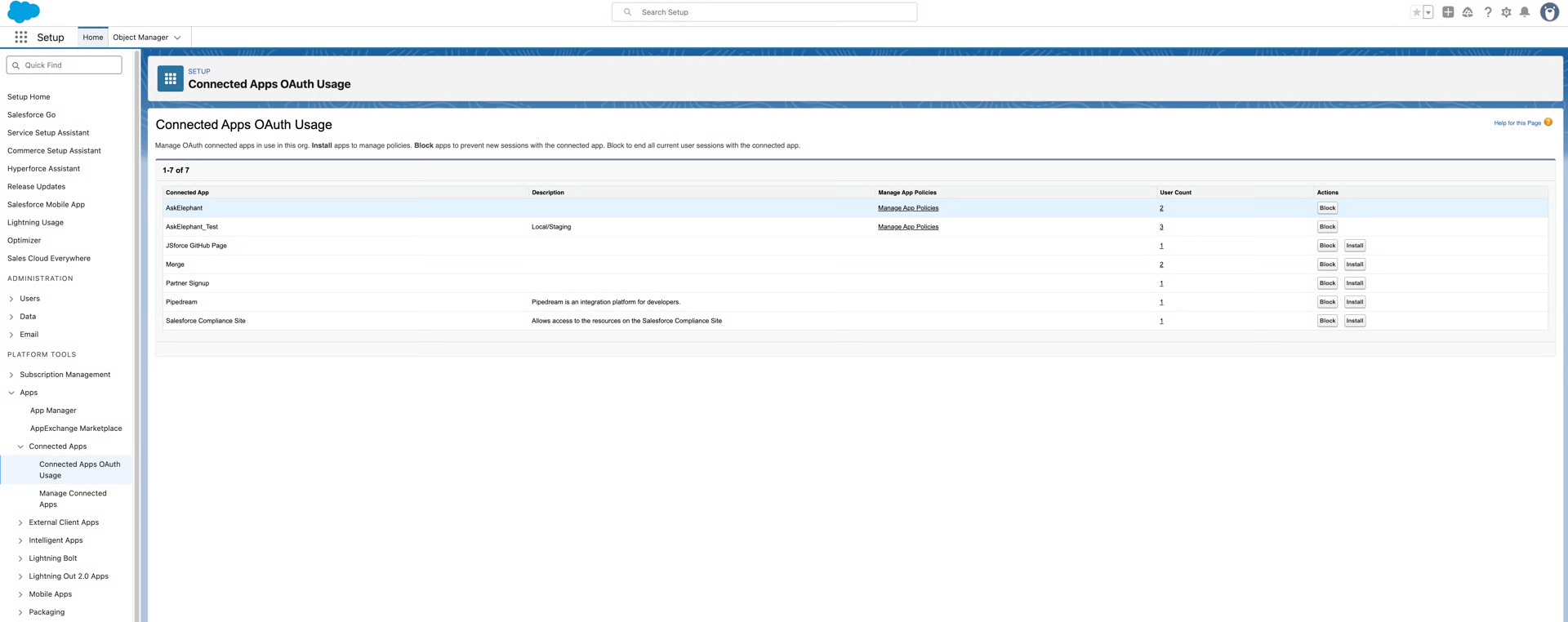The height and width of the screenshot is (622, 1568).
Task: Open the App Launcher grid icon
Action: [21, 38]
